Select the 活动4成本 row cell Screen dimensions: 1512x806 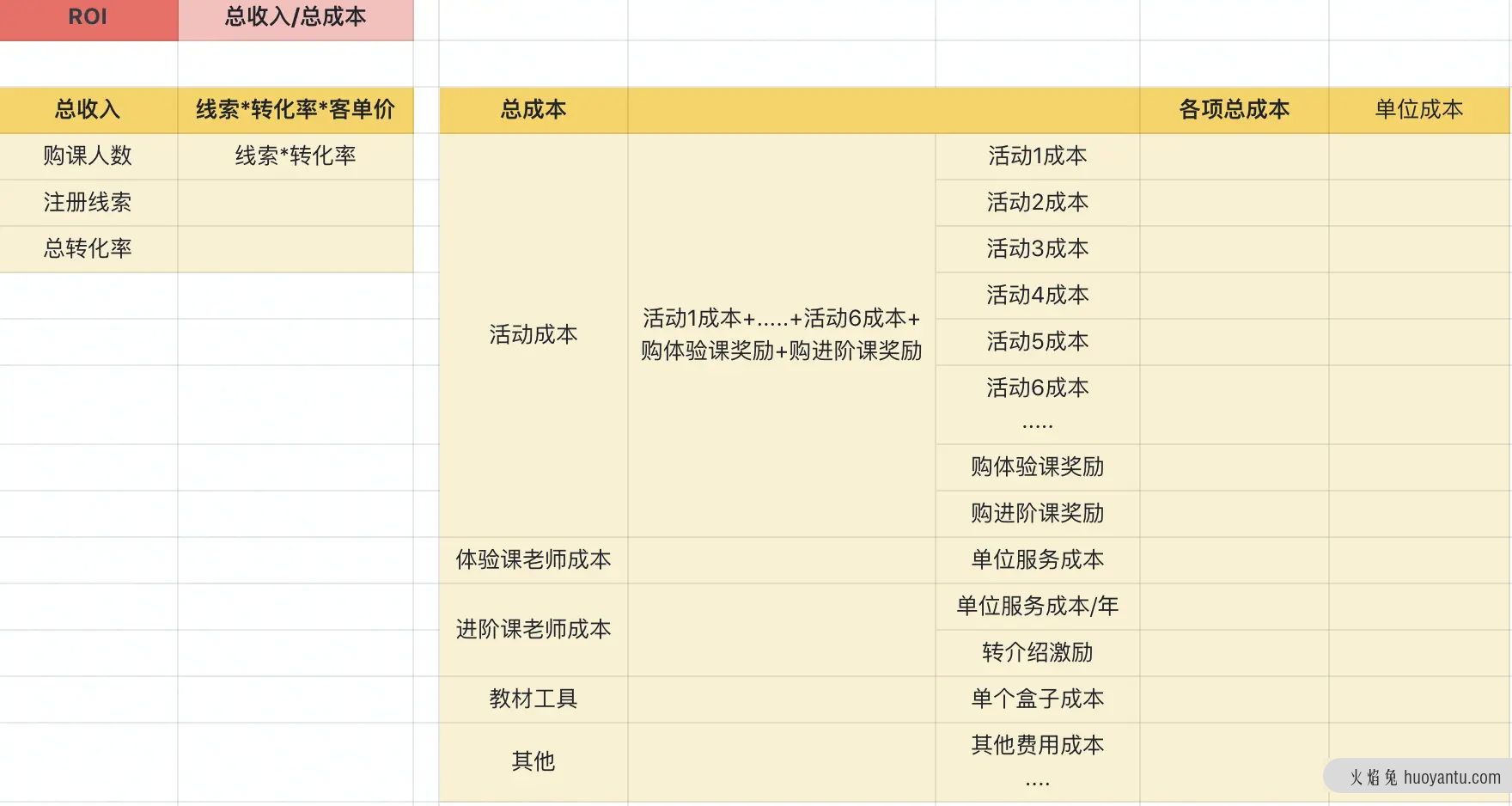coord(1038,296)
